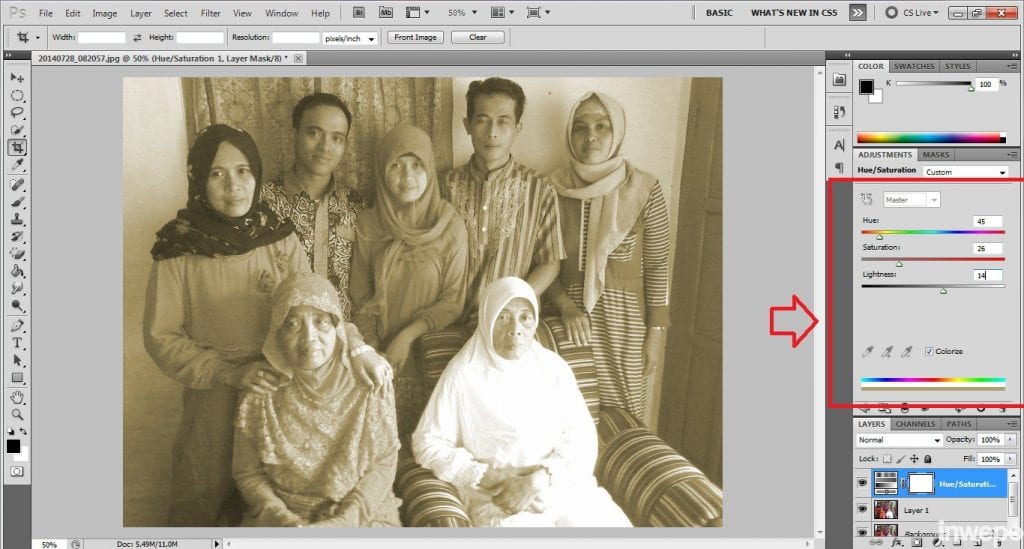Select the Hand tool
This screenshot has height=549, width=1024.
pyautogui.click(x=17, y=398)
